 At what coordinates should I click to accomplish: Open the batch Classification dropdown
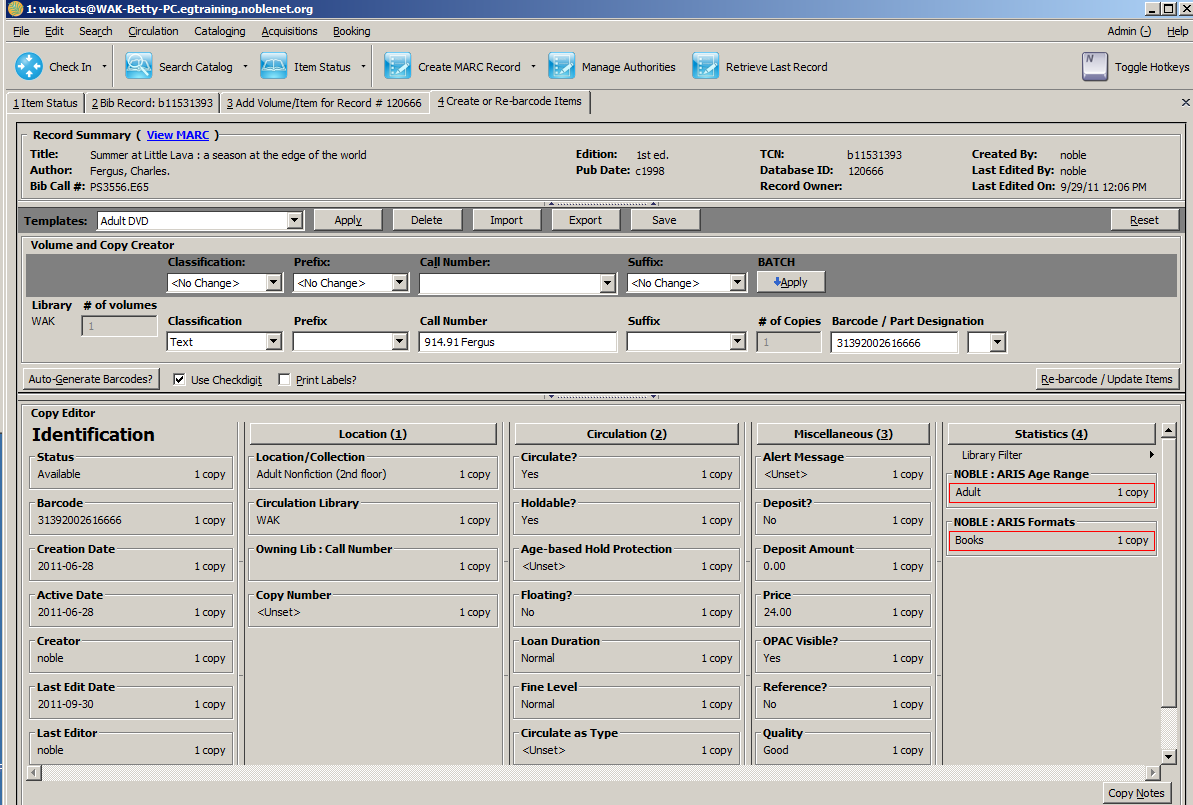[274, 283]
